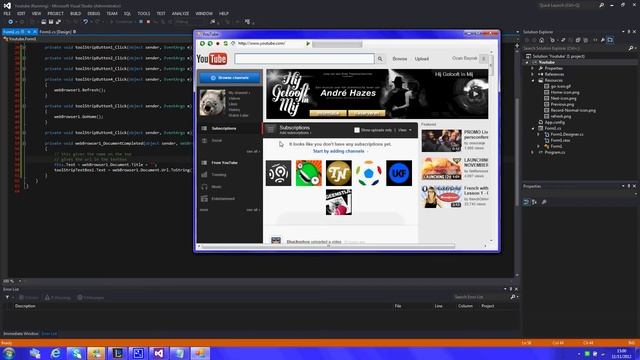
Task: Click the green refresh icon in browser toolbar
Action: click(x=225, y=43)
